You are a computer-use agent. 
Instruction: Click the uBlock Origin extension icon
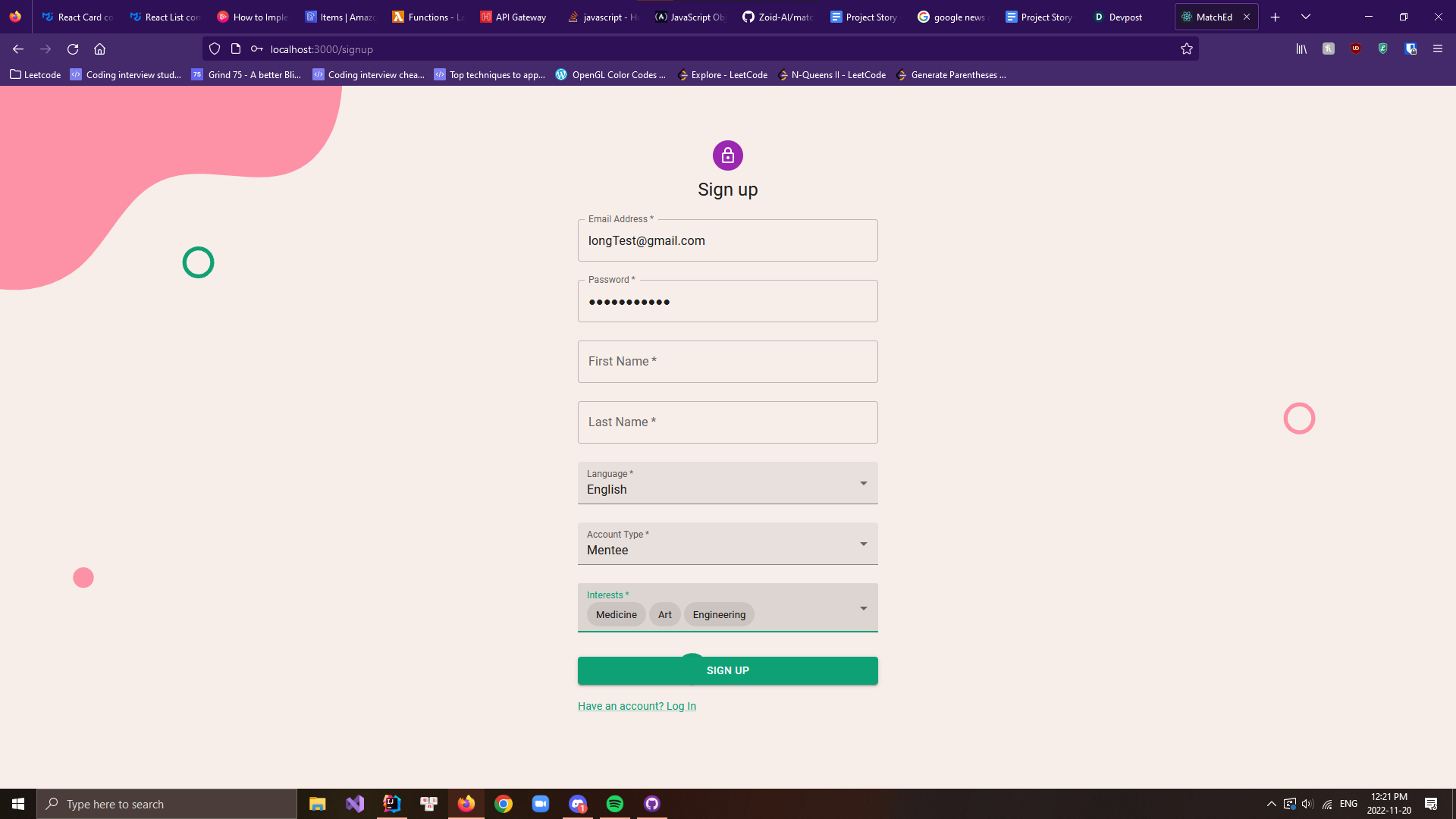[x=1356, y=49]
